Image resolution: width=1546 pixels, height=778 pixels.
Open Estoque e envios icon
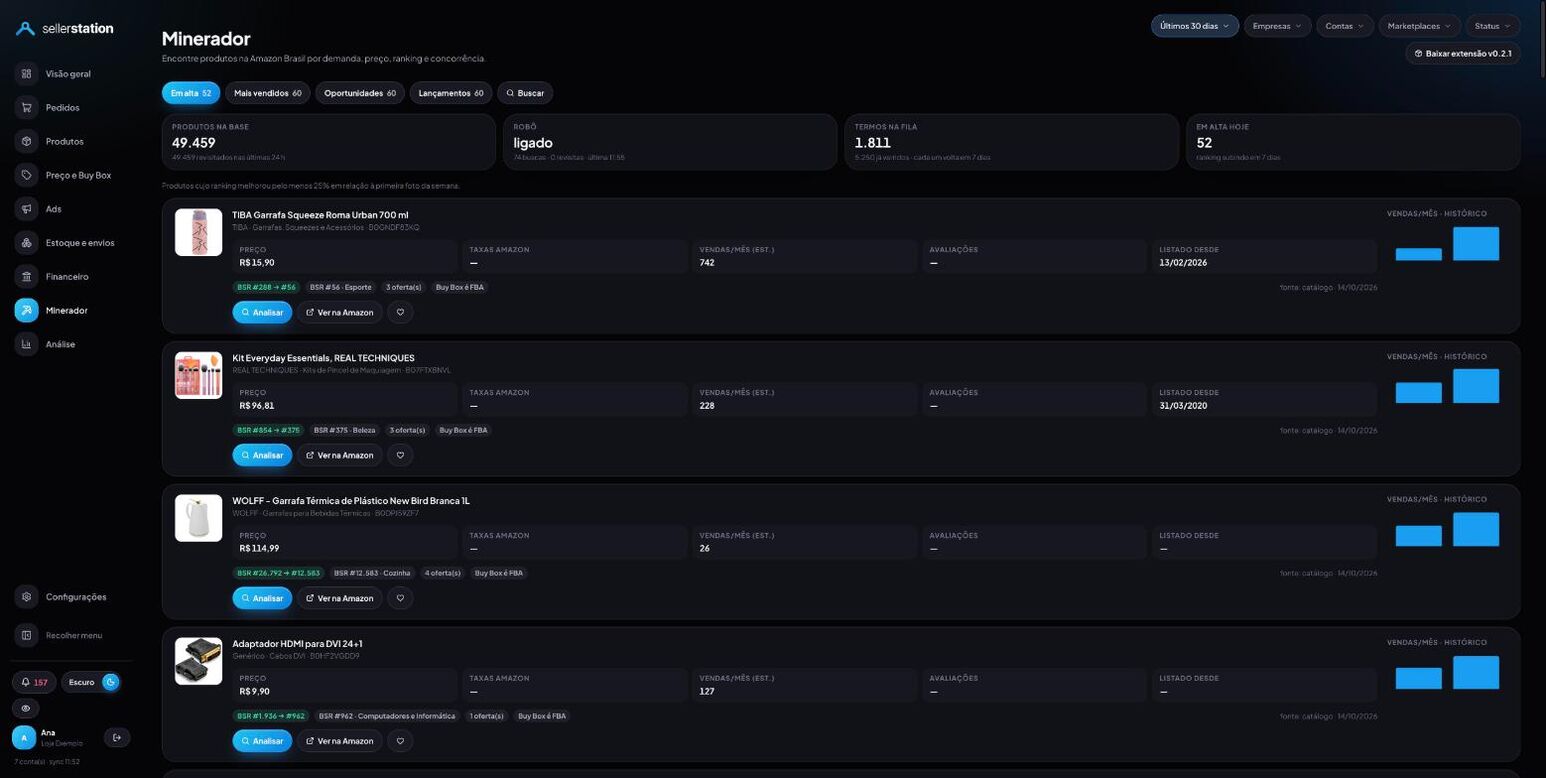pos(26,243)
